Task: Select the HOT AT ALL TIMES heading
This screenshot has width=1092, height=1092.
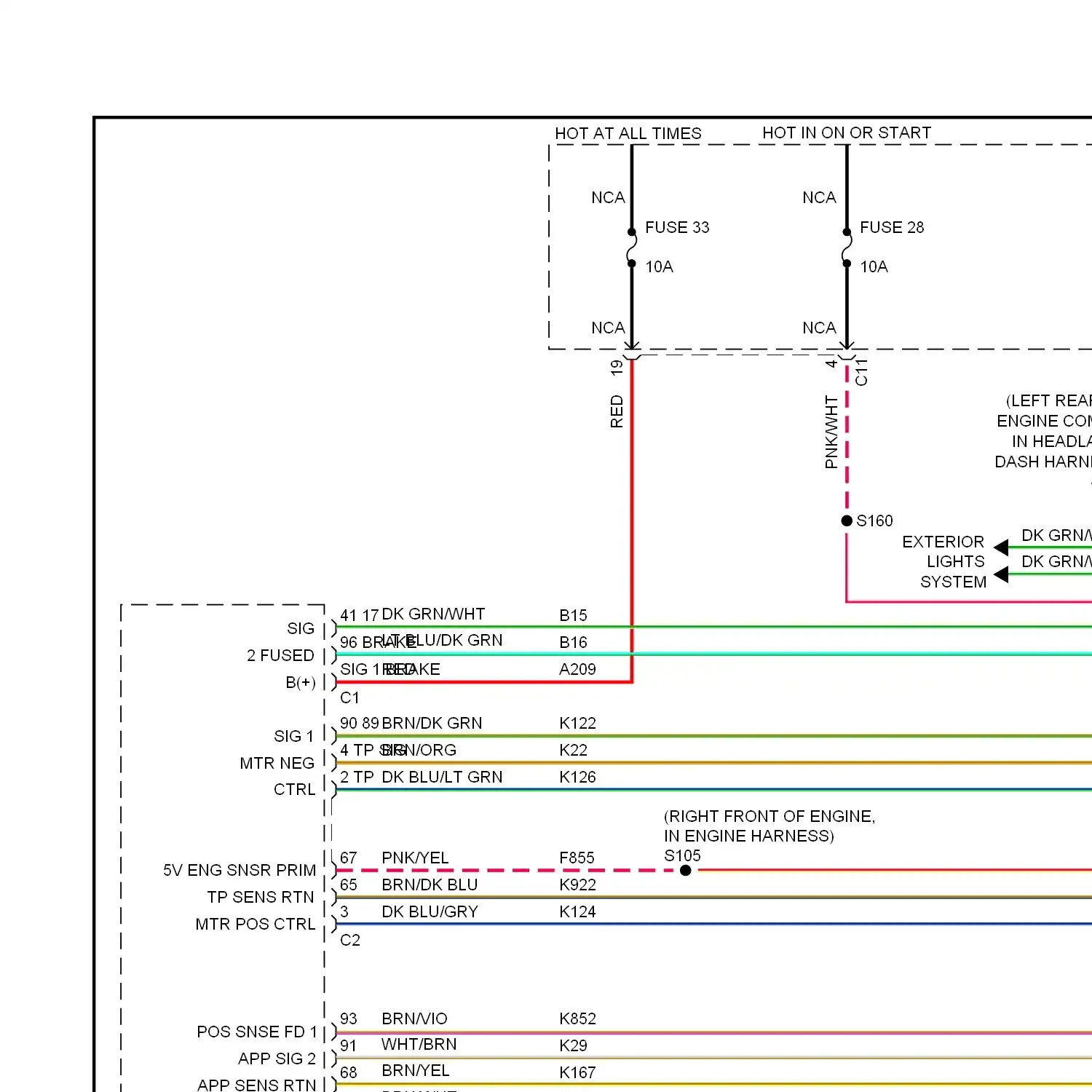Action: [628, 133]
